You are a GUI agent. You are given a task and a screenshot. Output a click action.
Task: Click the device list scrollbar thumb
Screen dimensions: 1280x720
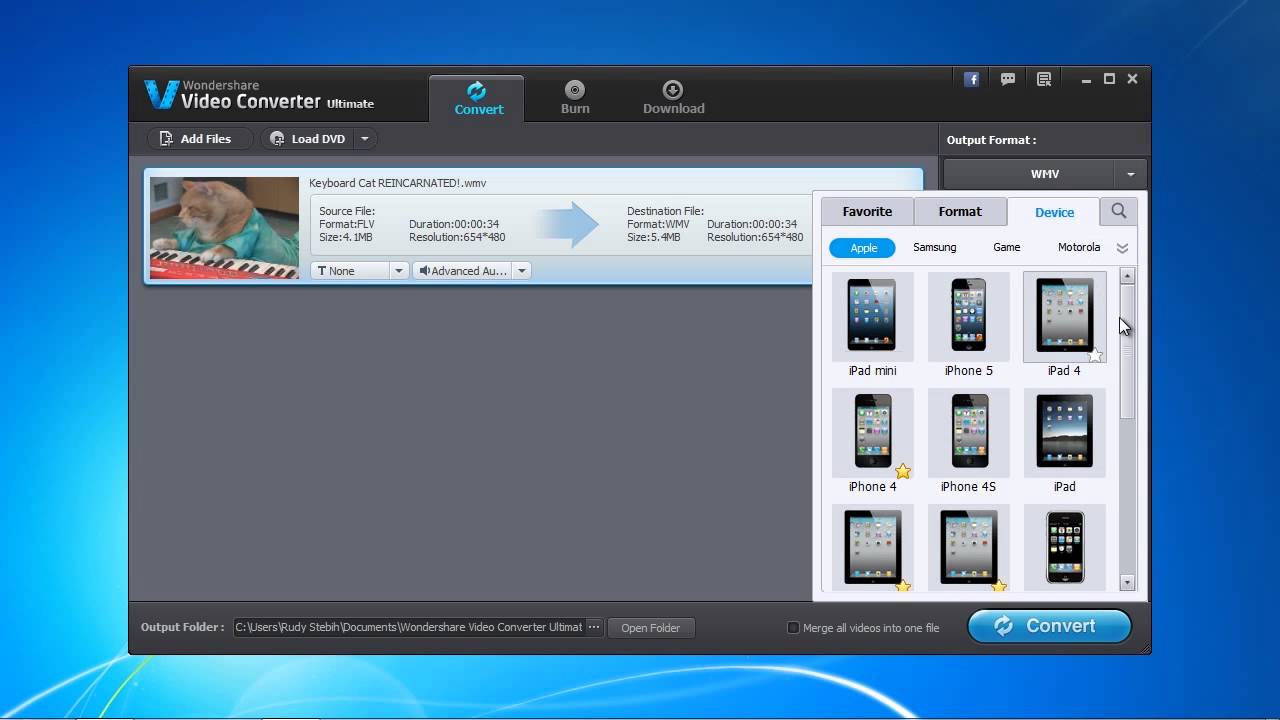coord(1127,350)
